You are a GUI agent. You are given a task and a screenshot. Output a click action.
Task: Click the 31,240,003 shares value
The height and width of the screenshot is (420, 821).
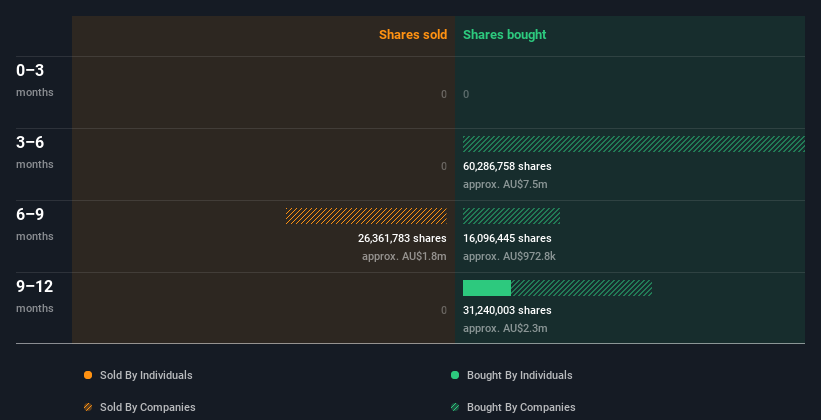pyautogui.click(x=507, y=311)
